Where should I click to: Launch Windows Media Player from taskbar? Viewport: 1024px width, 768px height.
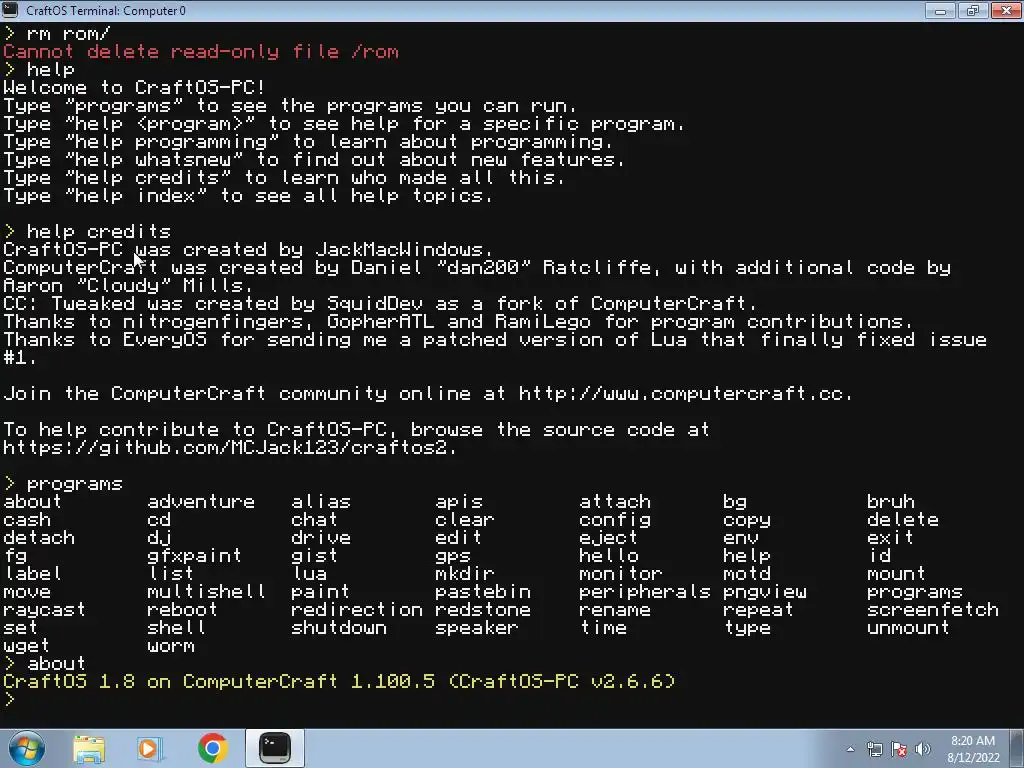tap(150, 749)
